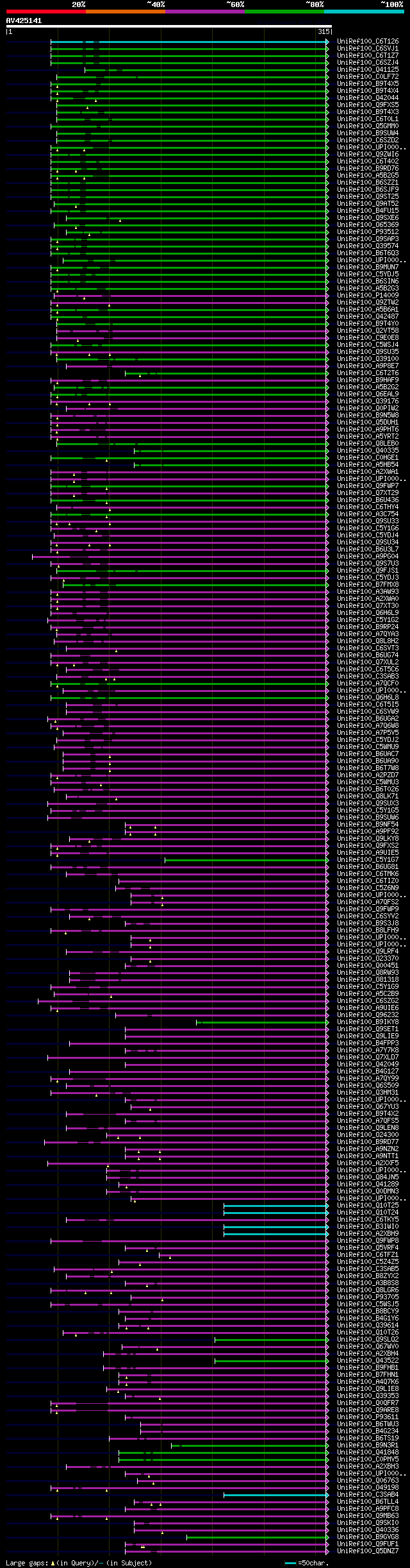
Task: Select hit label UniRef100_Q9AT52
Action: coord(368,204)
